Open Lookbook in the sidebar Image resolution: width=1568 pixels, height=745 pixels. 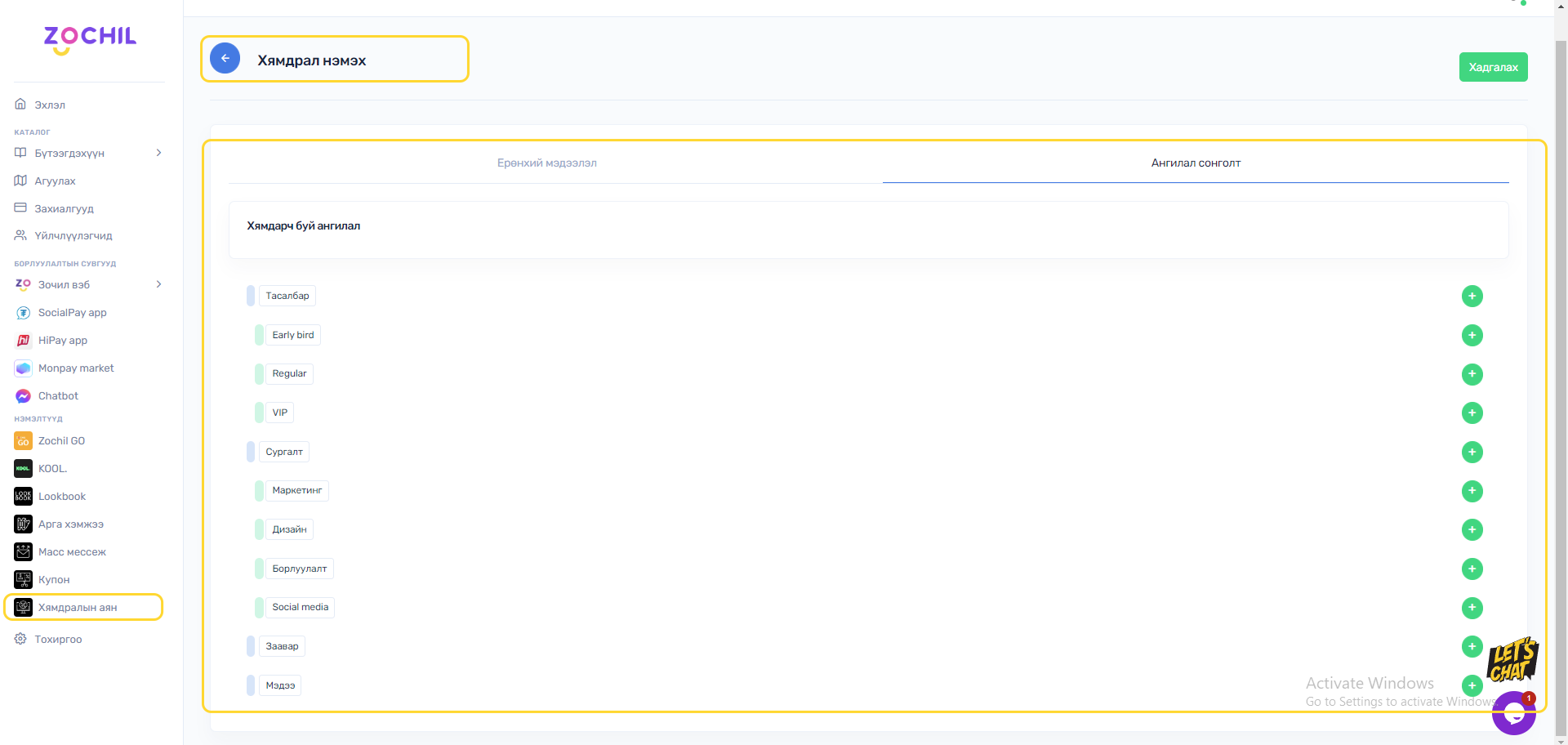click(x=61, y=497)
